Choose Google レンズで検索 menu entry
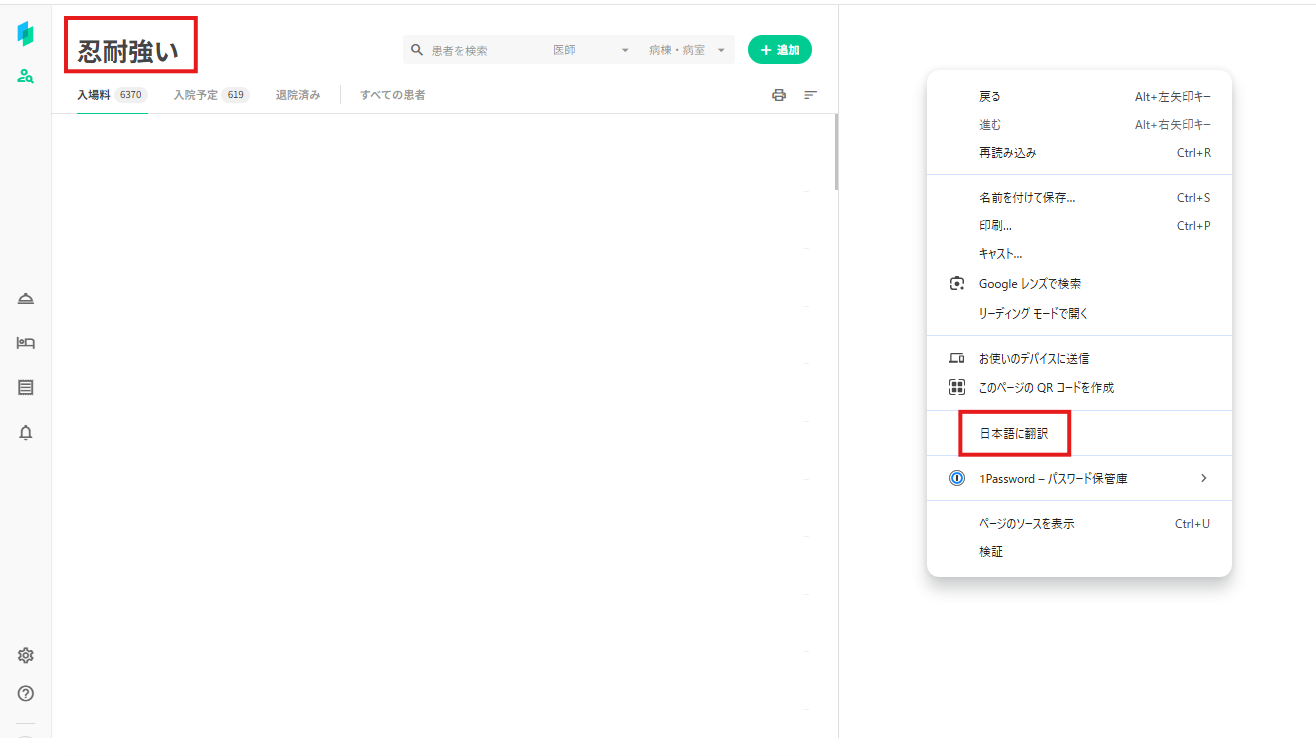Image resolution: width=1316 pixels, height=756 pixels. [x=1079, y=284]
